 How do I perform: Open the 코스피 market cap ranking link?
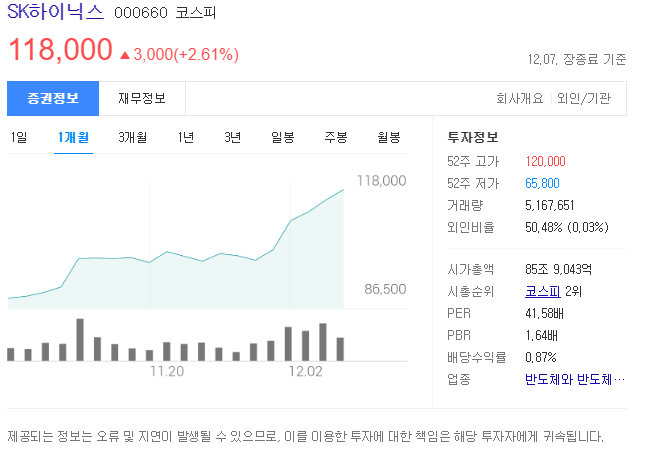543,291
